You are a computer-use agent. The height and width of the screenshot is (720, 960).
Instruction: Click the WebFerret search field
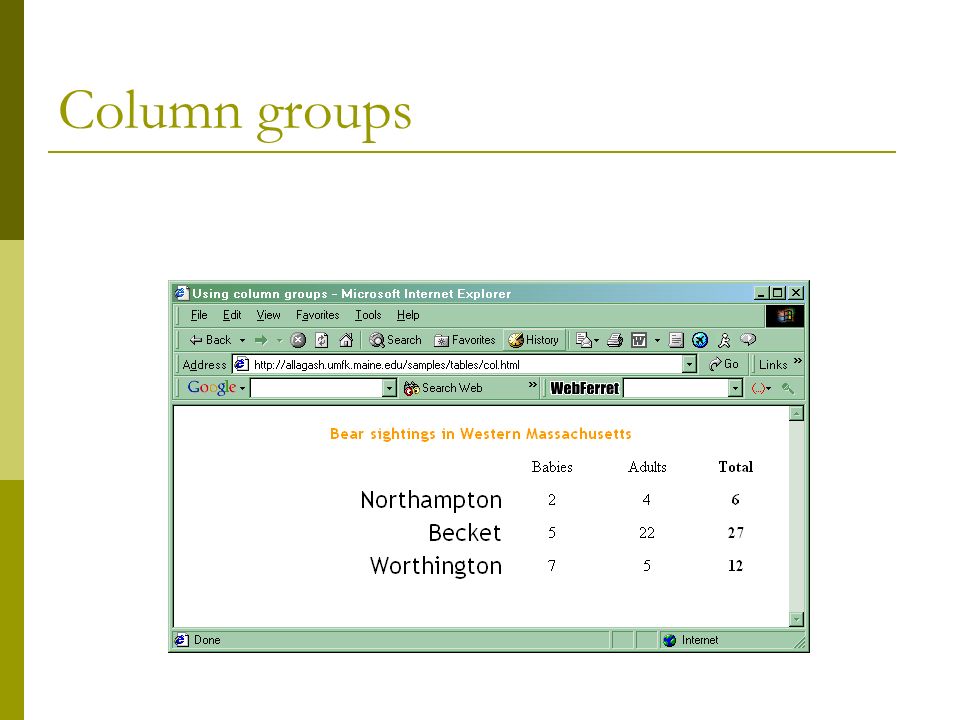tap(676, 388)
